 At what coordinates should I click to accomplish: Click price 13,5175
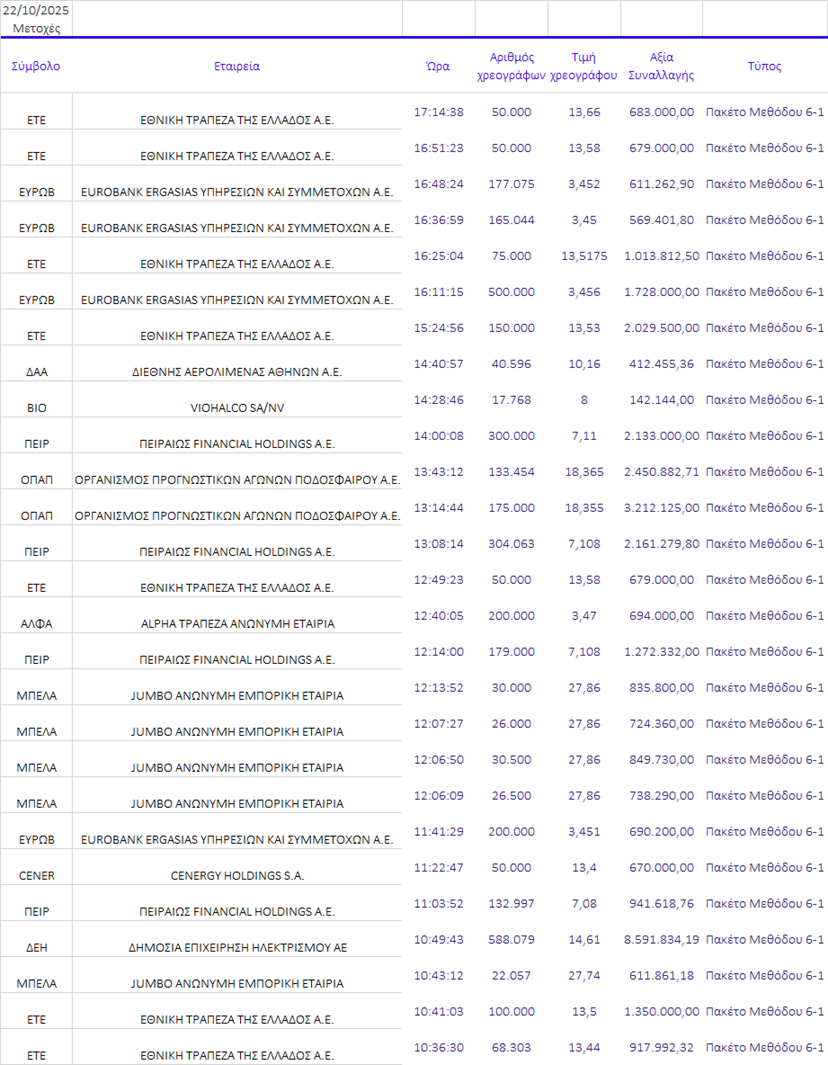point(584,256)
